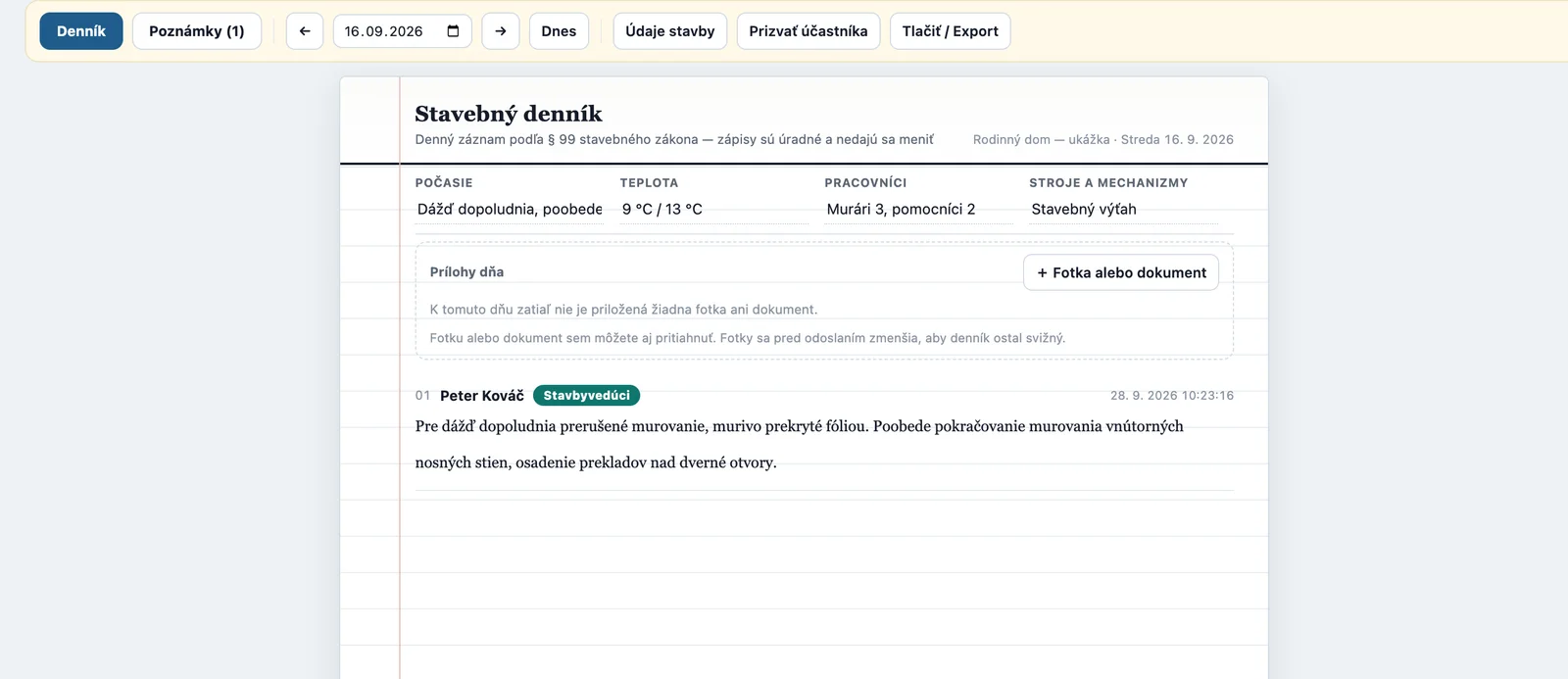Switch to the Denník tab
Screen dimensions: 1568x679
coord(81,31)
